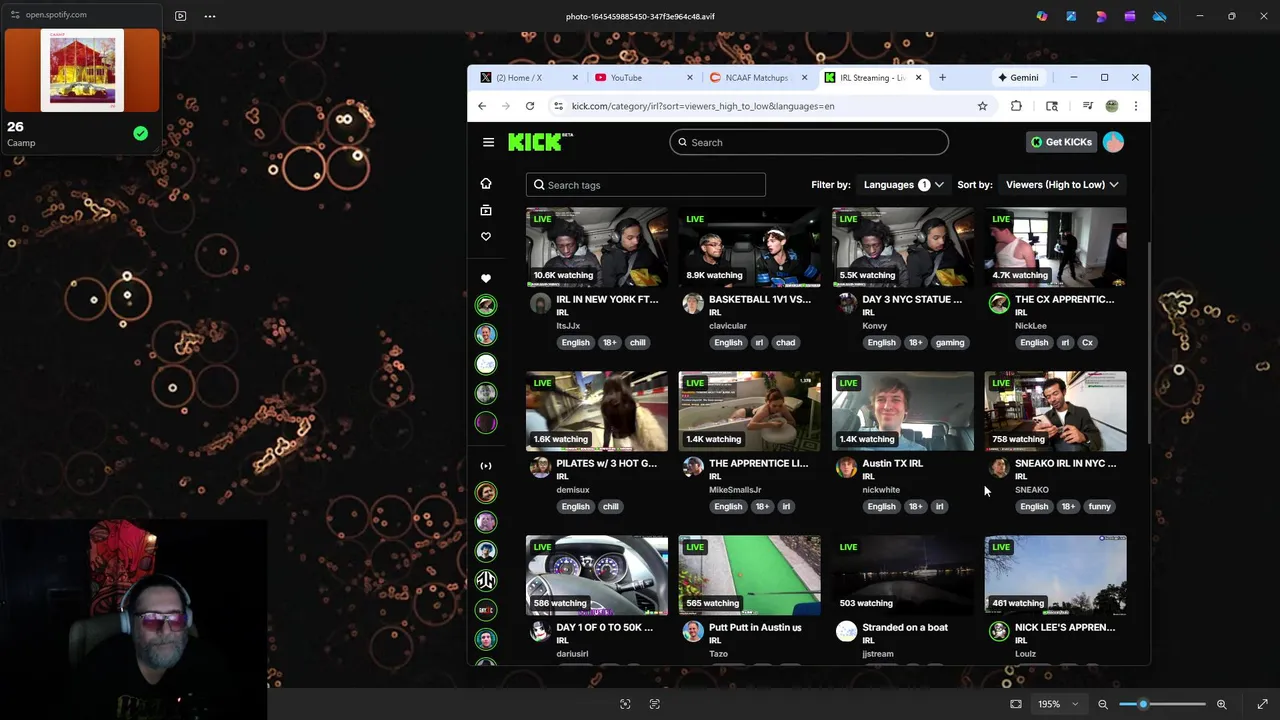Image resolution: width=1280 pixels, height=720 pixels.
Task: Open the 'IRL IN NEW YORK FT...' stream title
Action: pos(607,299)
